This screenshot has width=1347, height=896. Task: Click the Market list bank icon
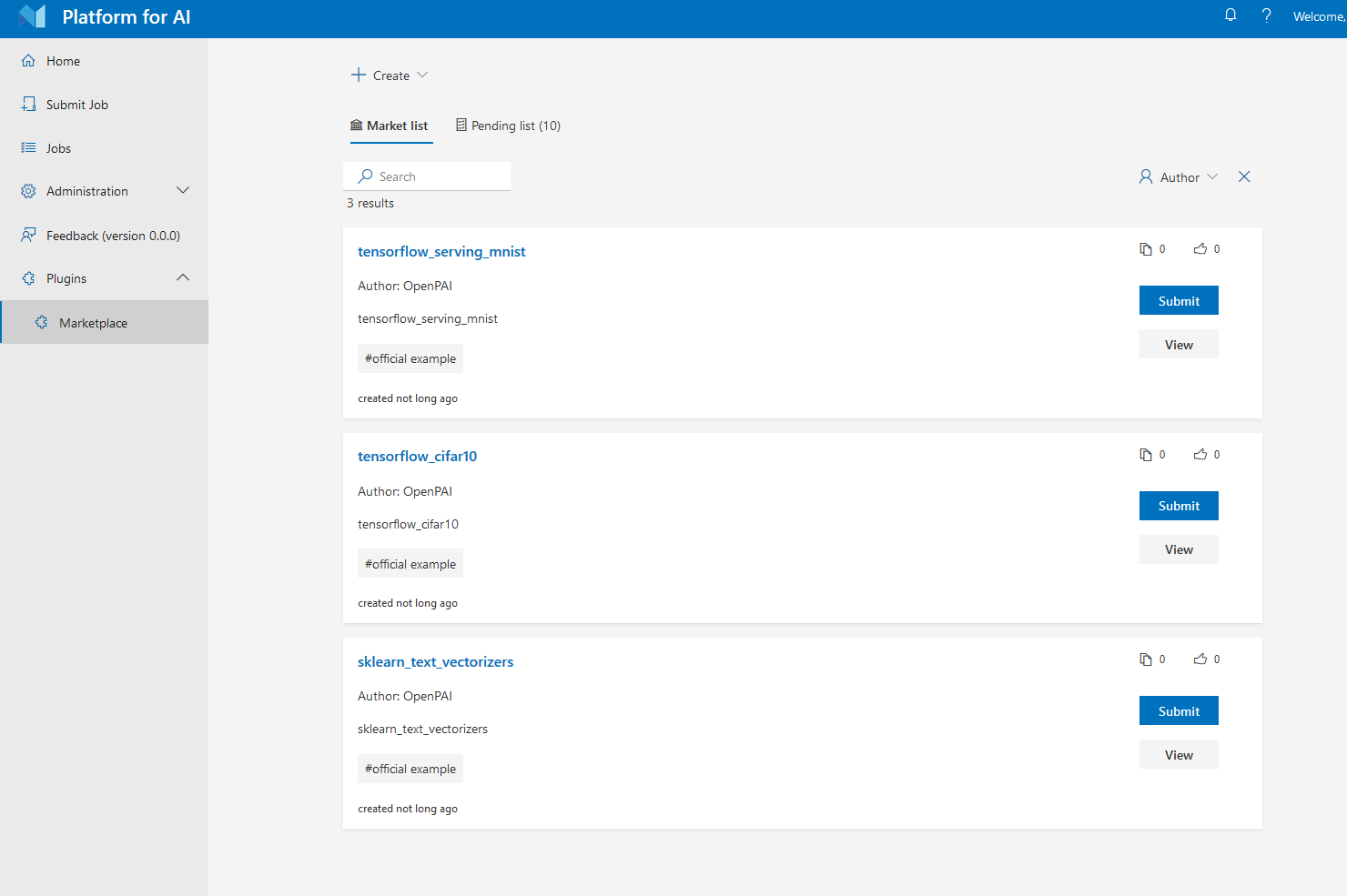[x=357, y=126]
